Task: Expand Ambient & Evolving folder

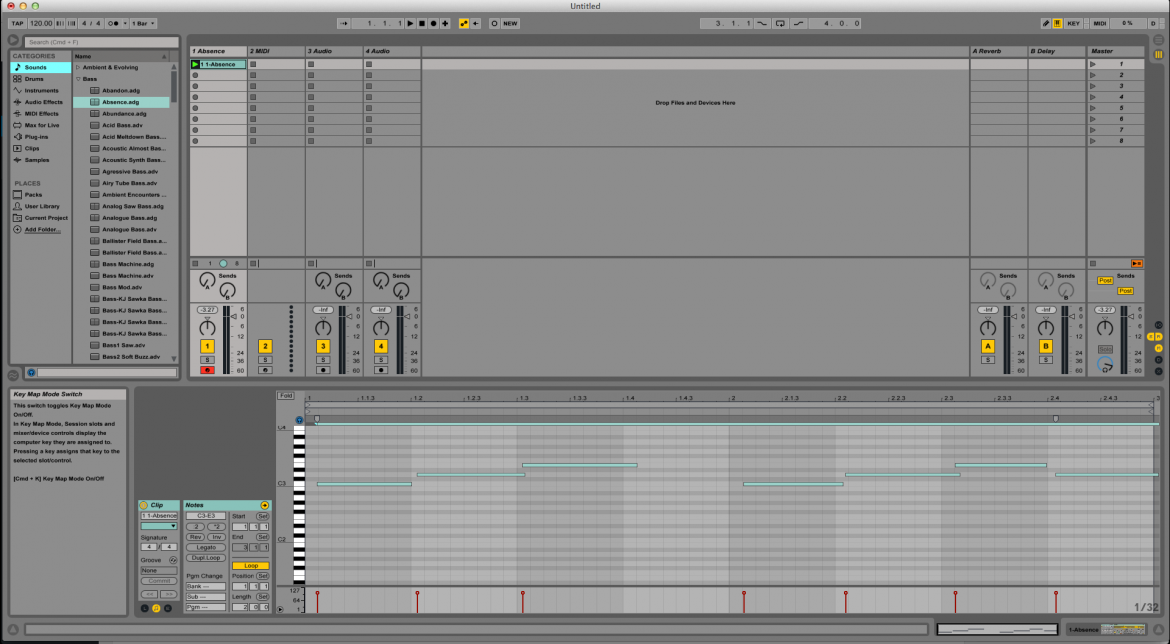Action: [78, 67]
